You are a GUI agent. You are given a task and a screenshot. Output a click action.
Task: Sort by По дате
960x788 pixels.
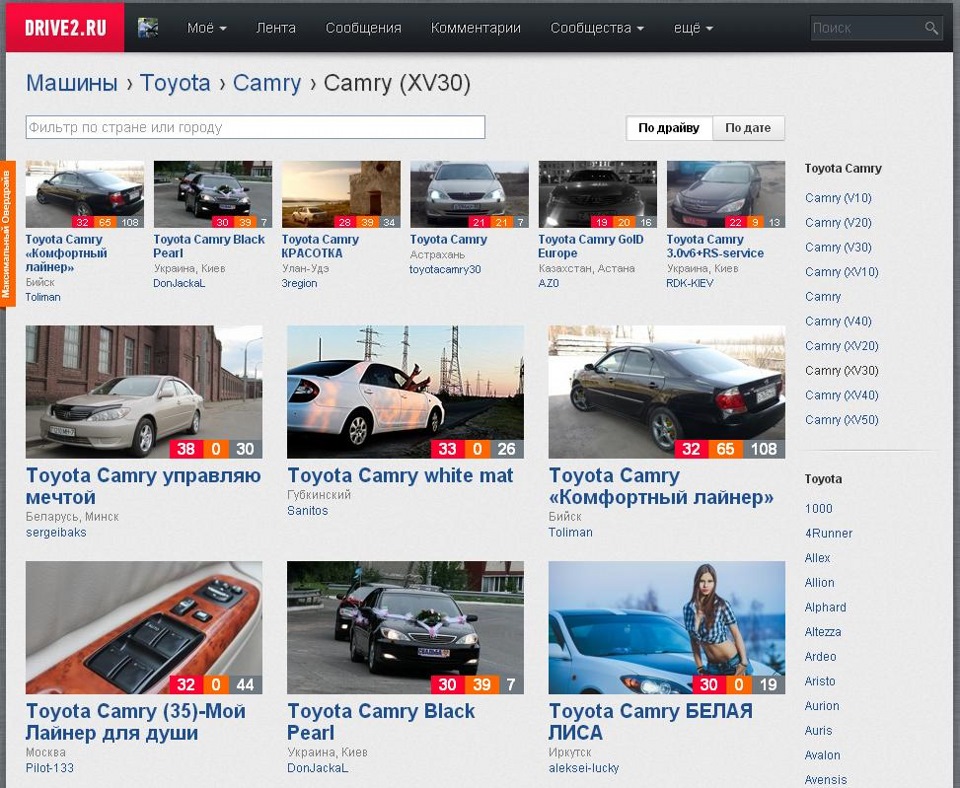coord(748,128)
